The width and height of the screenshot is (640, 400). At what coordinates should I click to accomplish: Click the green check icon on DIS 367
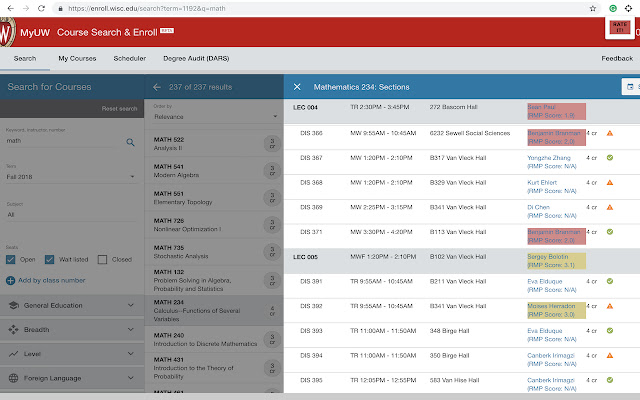pyautogui.click(x=609, y=157)
